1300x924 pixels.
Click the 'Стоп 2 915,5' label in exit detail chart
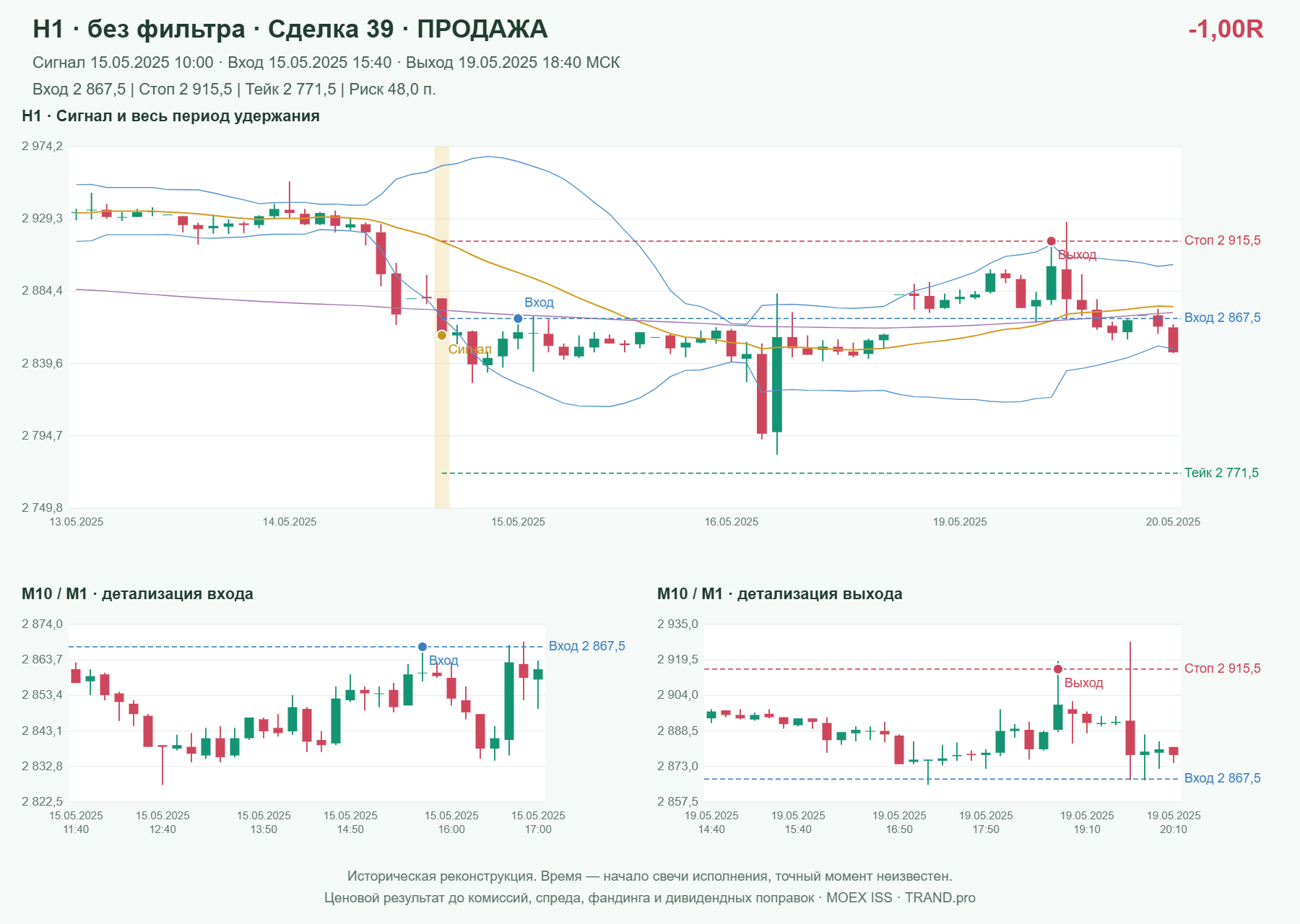(1223, 668)
